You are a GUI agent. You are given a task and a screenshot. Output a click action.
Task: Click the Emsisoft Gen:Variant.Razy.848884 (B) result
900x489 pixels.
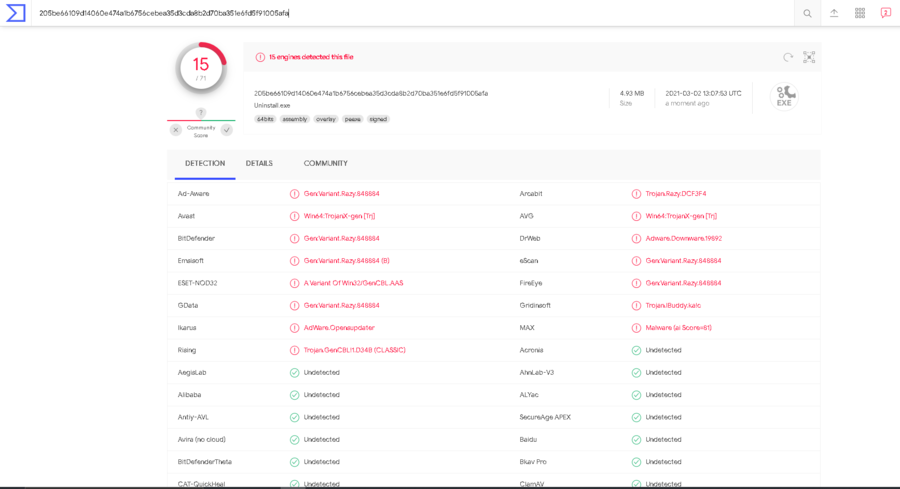click(x=347, y=261)
